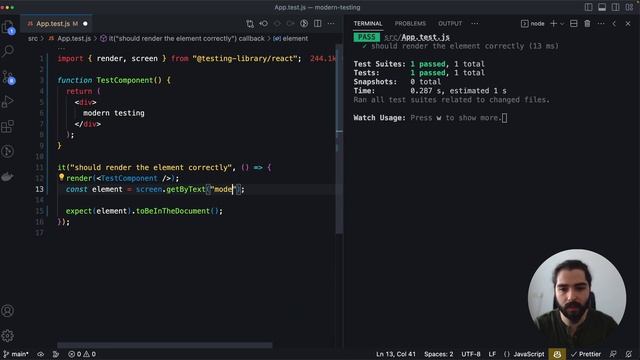Click the Copilot status icon in status bar
The height and width of the screenshot is (360, 640).
tap(557, 354)
